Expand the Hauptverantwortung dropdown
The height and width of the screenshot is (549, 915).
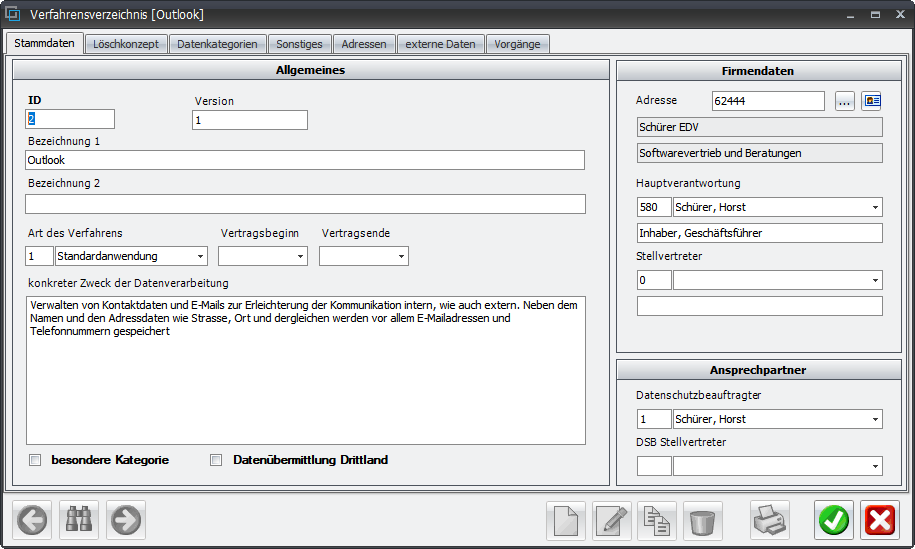[x=876, y=208]
